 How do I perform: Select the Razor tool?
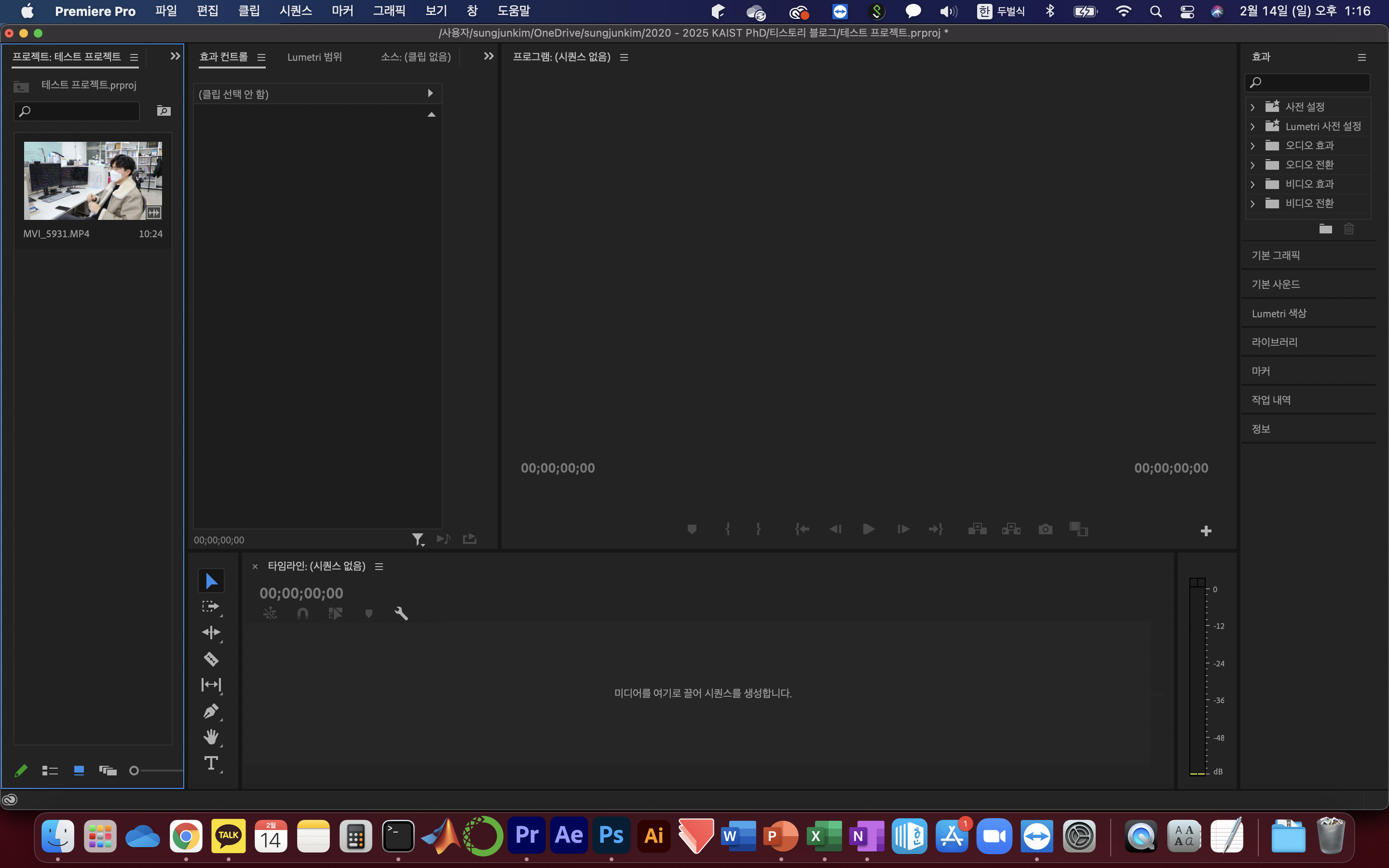pyautogui.click(x=211, y=658)
